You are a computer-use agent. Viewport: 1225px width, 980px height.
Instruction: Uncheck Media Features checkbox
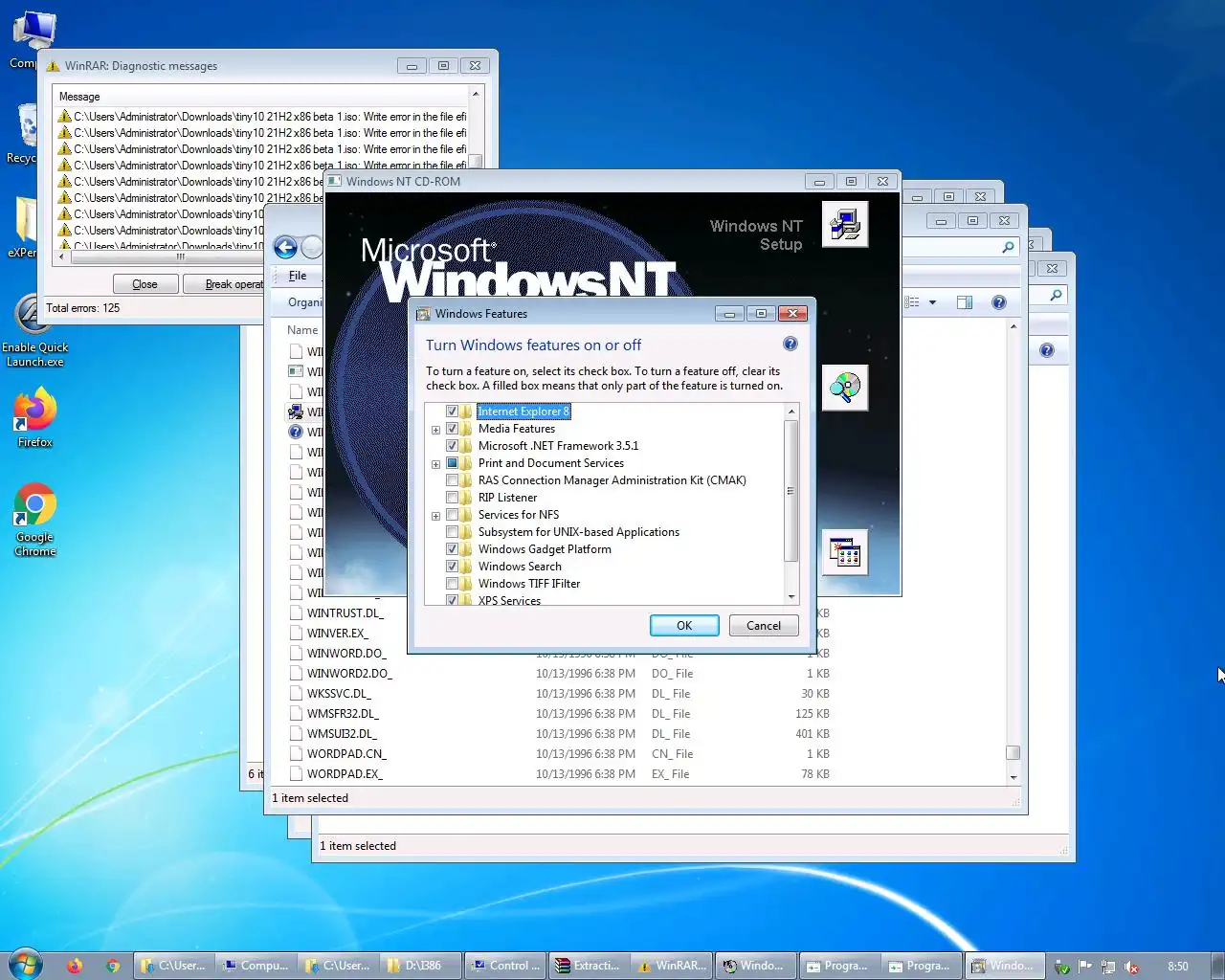pyautogui.click(x=452, y=429)
